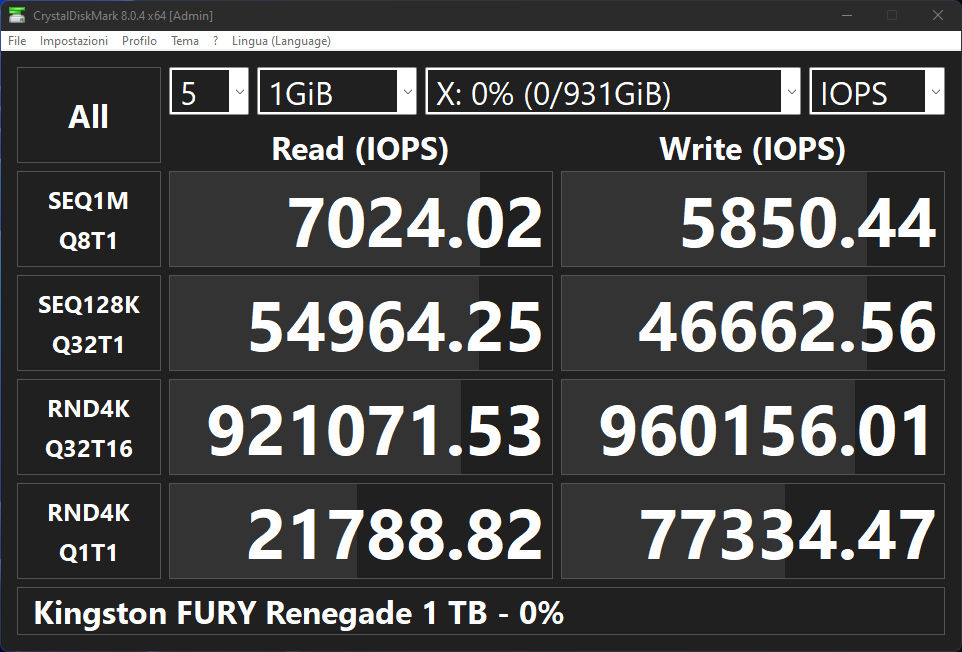Run all benchmarks with the All button
The height and width of the screenshot is (652, 962).
click(89, 115)
